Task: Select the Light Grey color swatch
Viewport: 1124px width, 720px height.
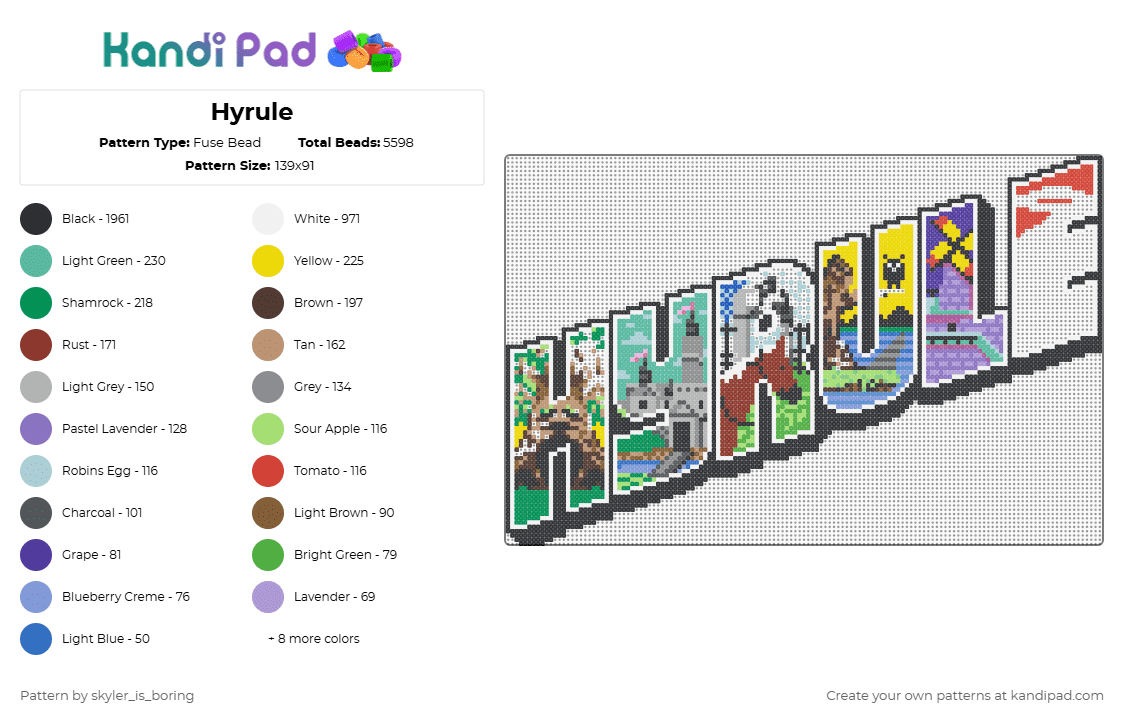Action: point(36,387)
